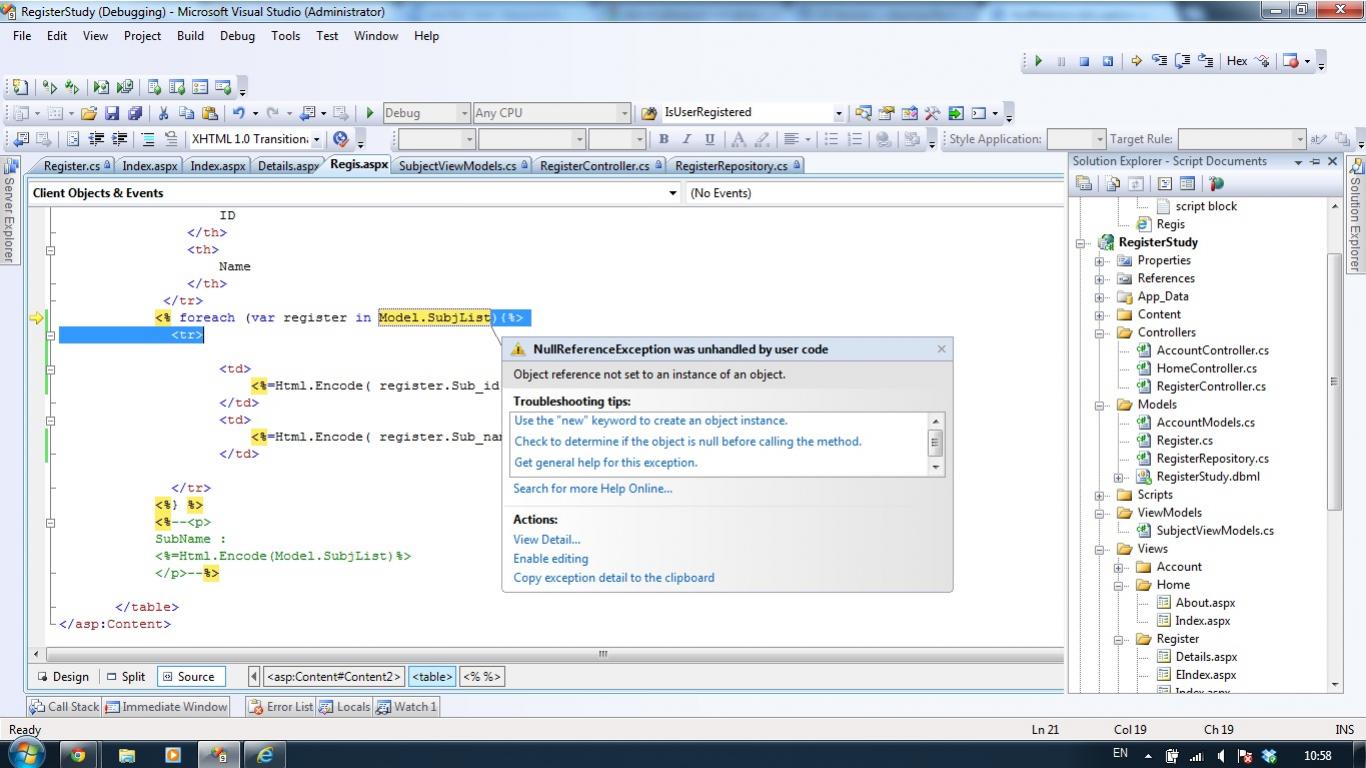Screen dimensions: 1366x768
Task: Open (No Events) dropdown
Action: coord(874,193)
